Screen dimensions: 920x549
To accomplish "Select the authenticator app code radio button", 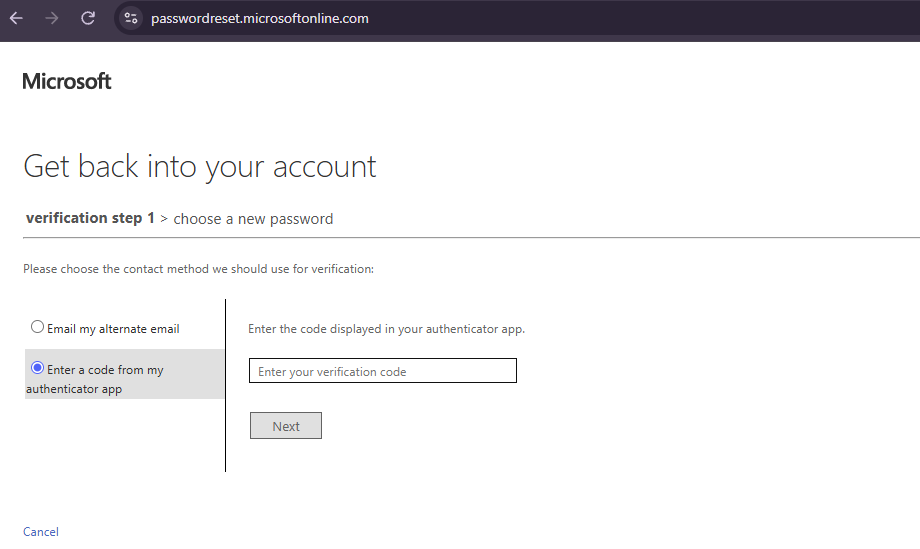I will (x=38, y=368).
